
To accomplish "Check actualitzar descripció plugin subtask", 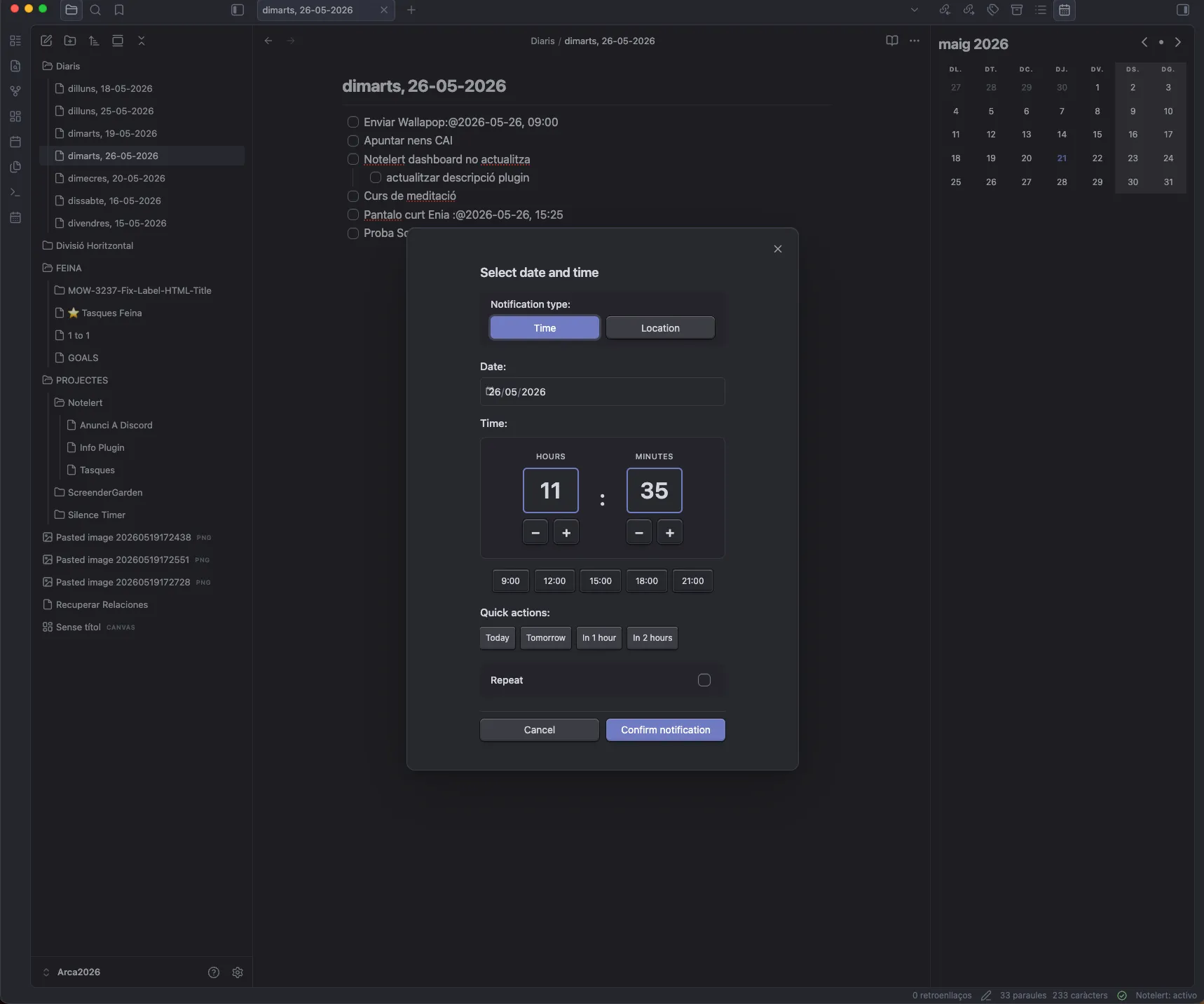I will pyautogui.click(x=376, y=177).
